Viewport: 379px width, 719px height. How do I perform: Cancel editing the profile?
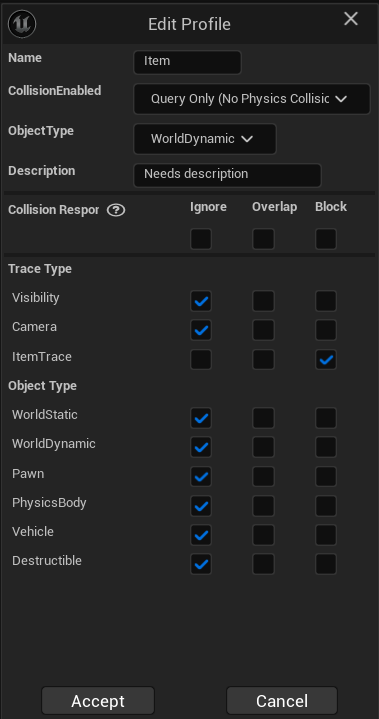282,701
